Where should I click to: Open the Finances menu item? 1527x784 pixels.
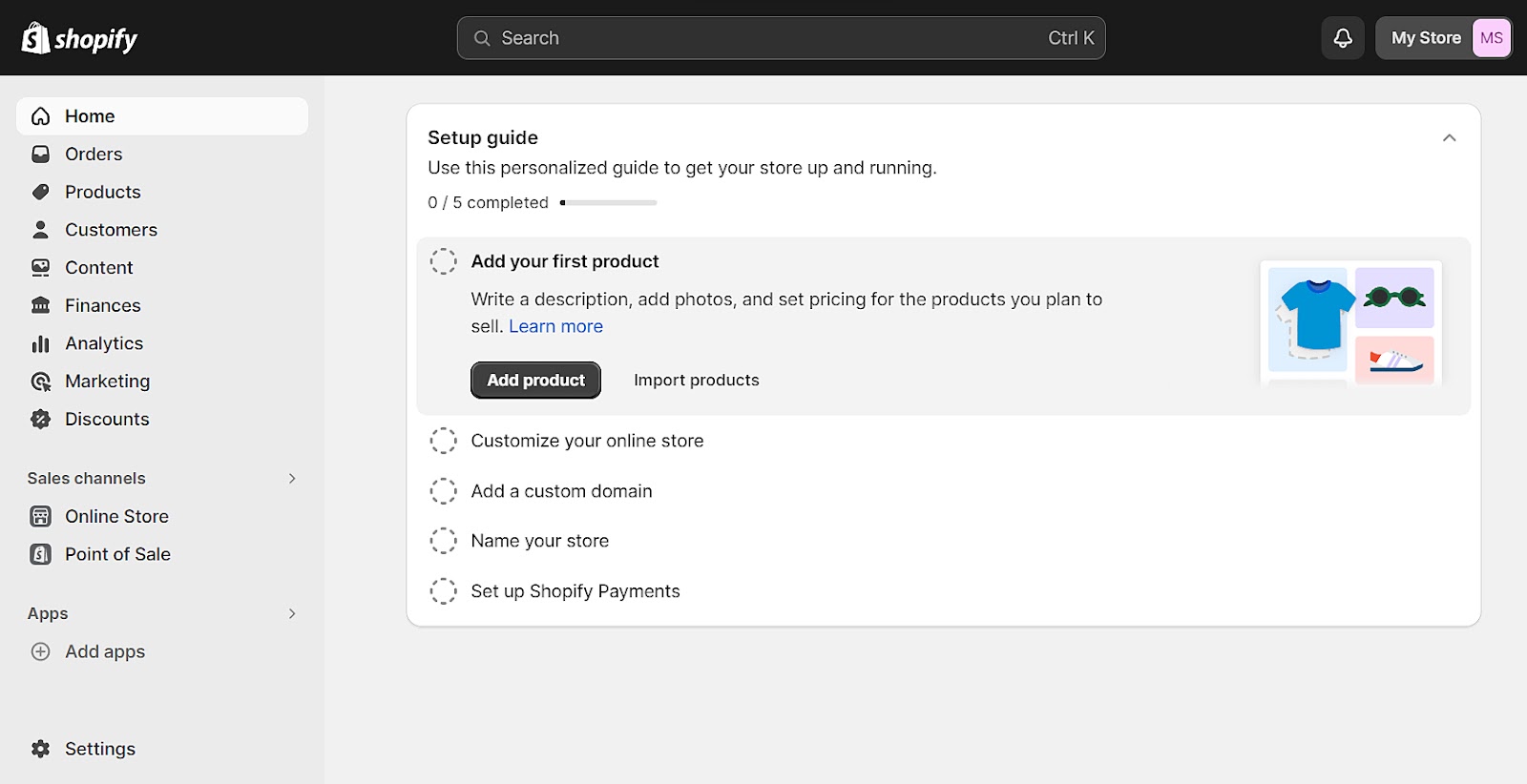[x=101, y=304]
